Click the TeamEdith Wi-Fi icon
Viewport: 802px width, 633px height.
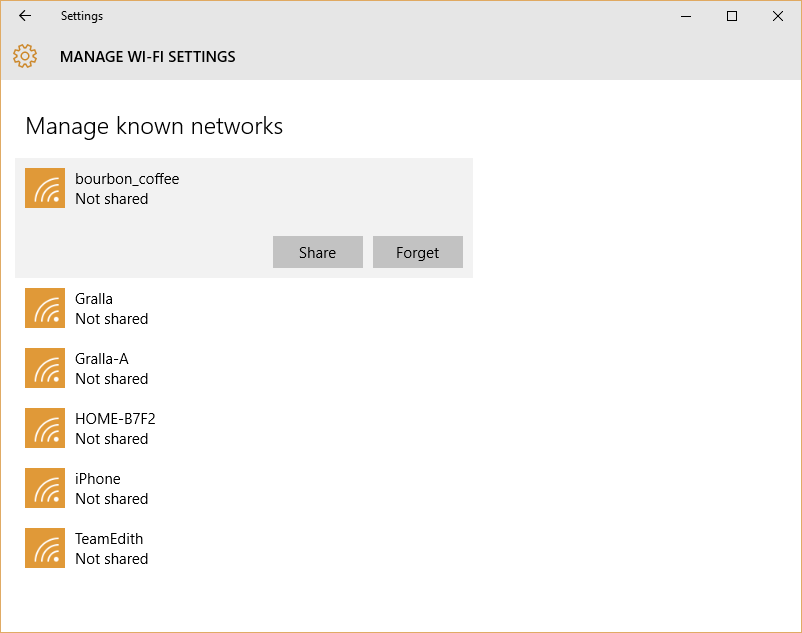click(x=45, y=548)
